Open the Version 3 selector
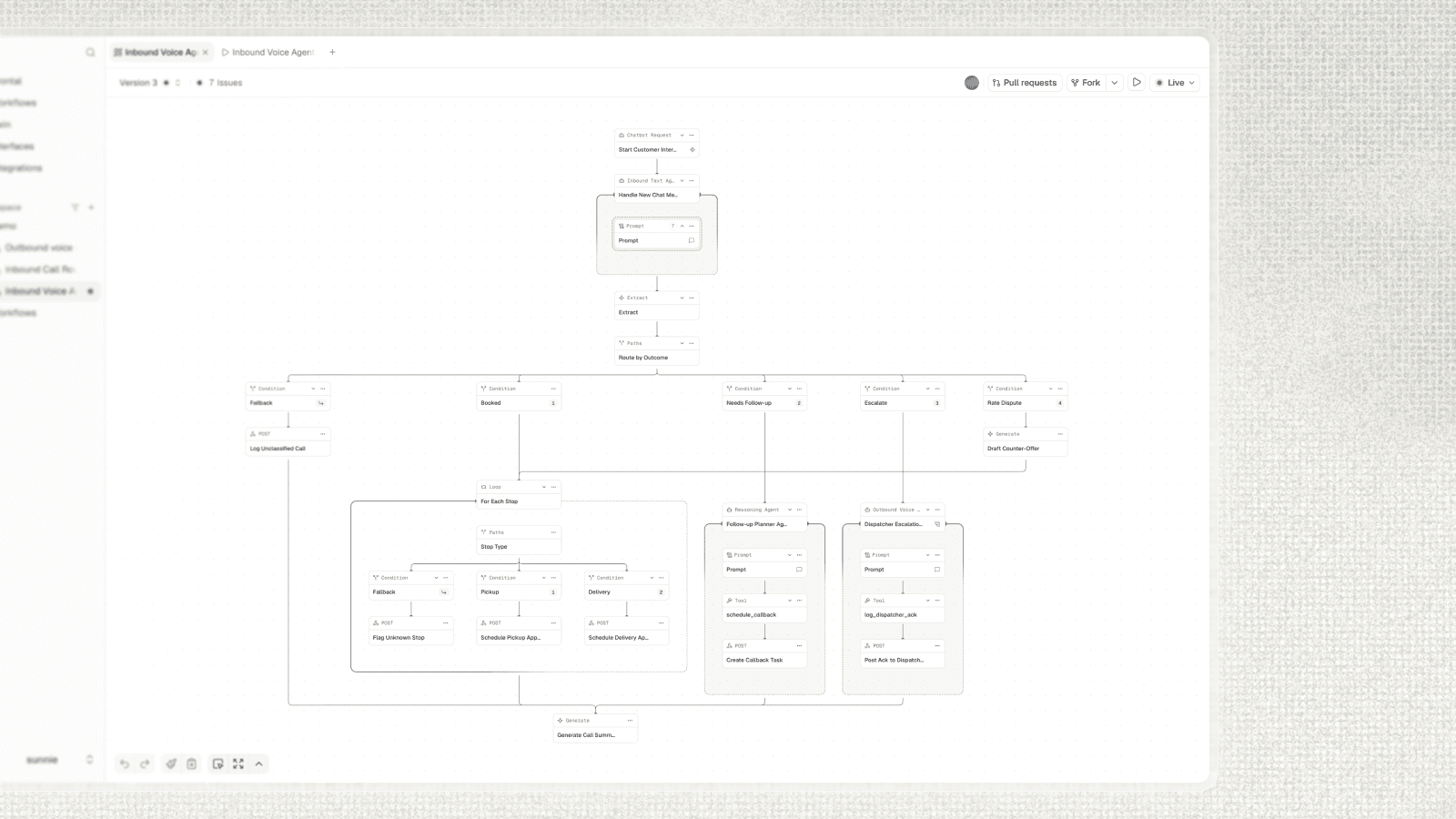The height and width of the screenshot is (819, 1456). click(x=150, y=83)
